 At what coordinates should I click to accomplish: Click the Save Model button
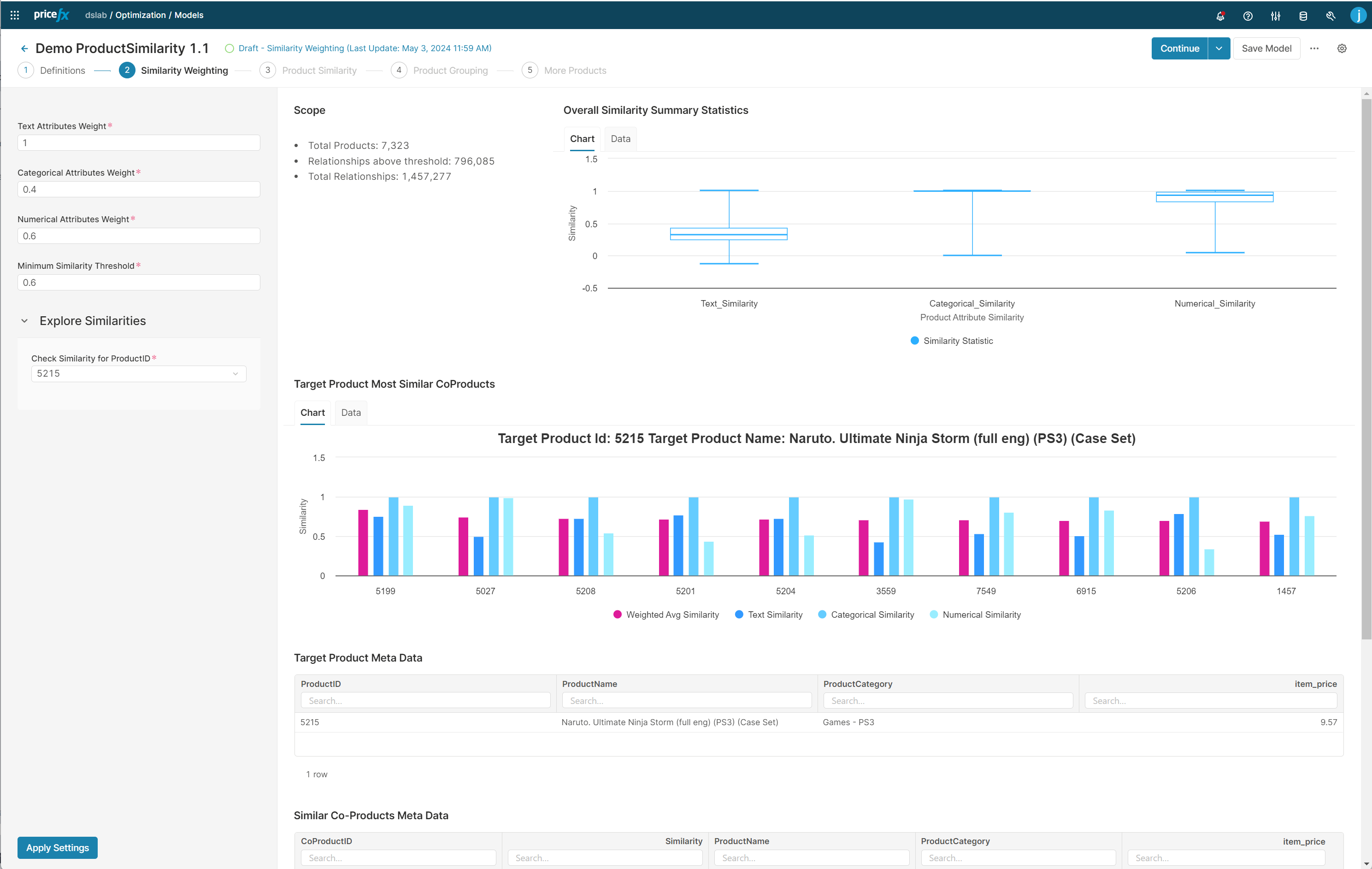pos(1266,48)
